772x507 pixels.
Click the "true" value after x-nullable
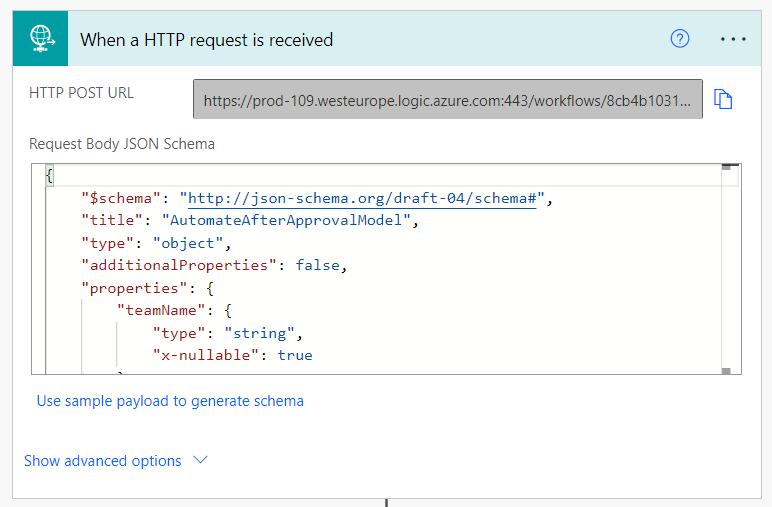[x=295, y=355]
